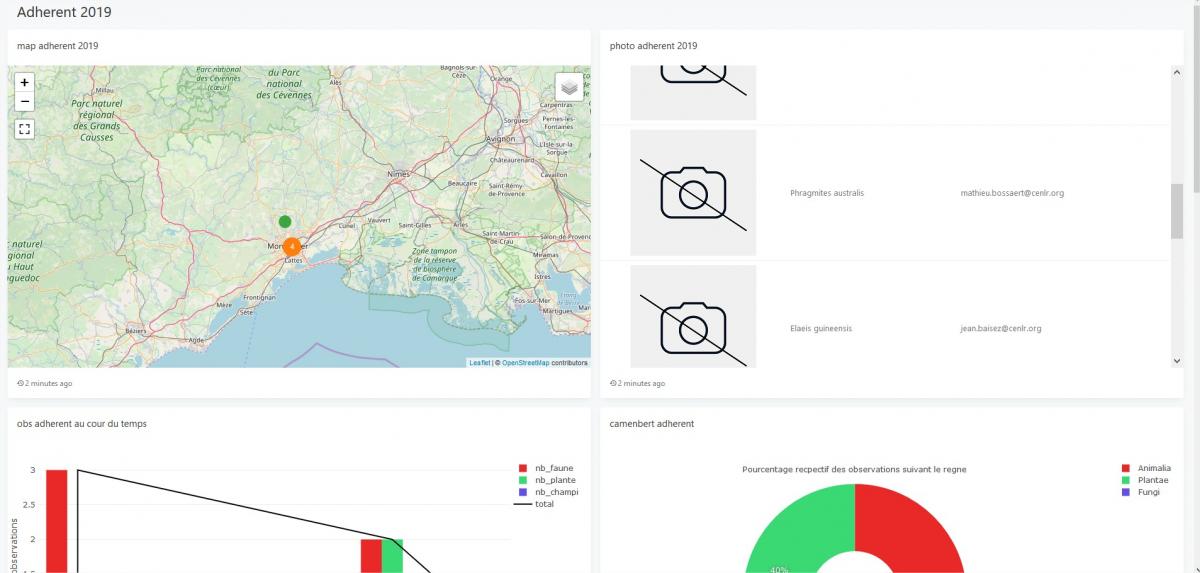
Task: Toggle fullscreen view of the map
Action: click(x=25, y=128)
